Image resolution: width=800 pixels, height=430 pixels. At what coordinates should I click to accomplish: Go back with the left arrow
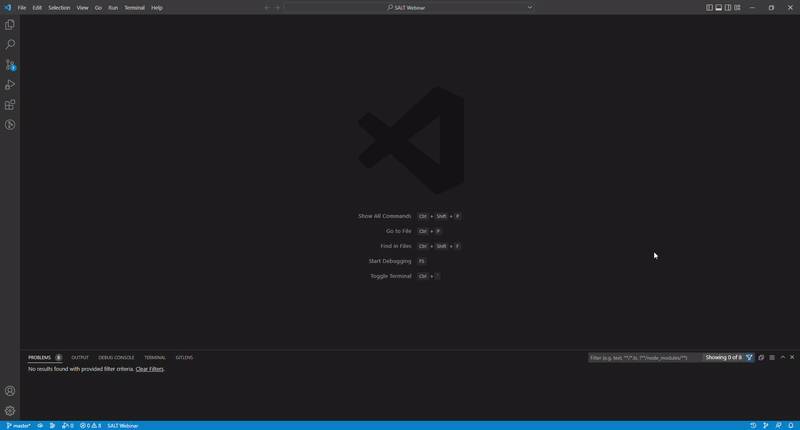point(267,8)
